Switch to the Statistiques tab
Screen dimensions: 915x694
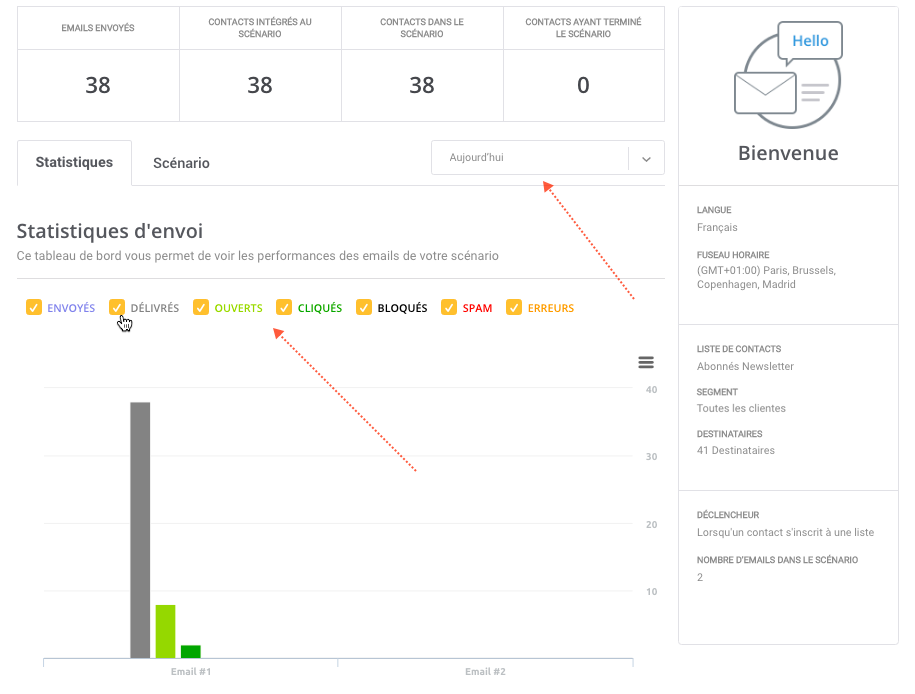(74, 162)
